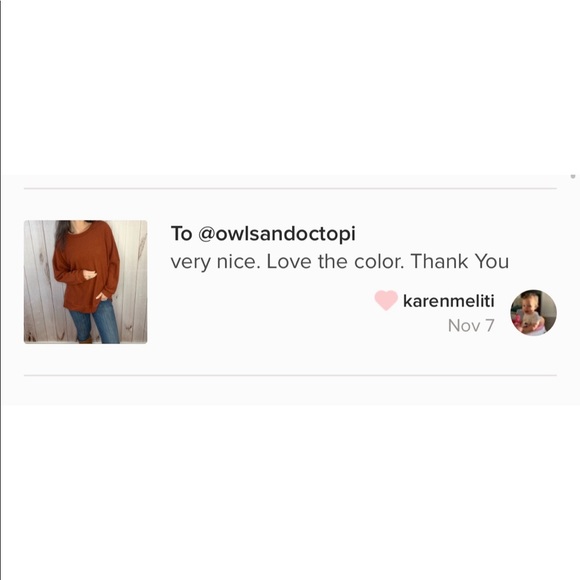The width and height of the screenshot is (580, 580).
Task: Click the rust sweater in the photo
Action: pyautogui.click(x=86, y=266)
